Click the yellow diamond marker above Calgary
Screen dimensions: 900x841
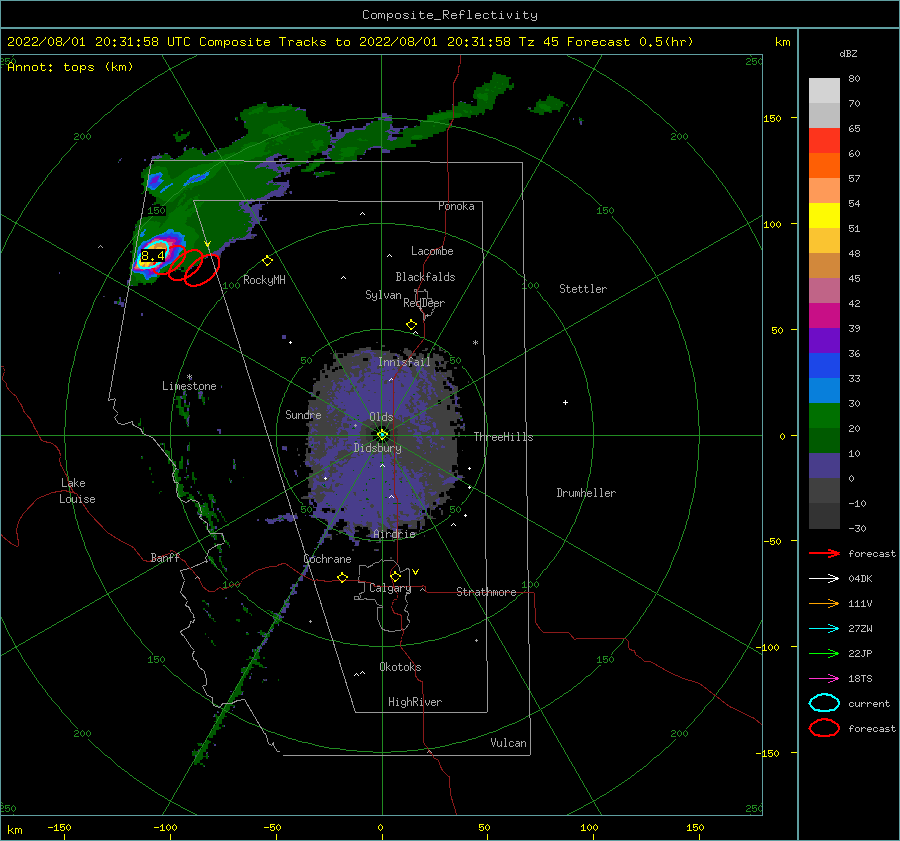tap(395, 576)
